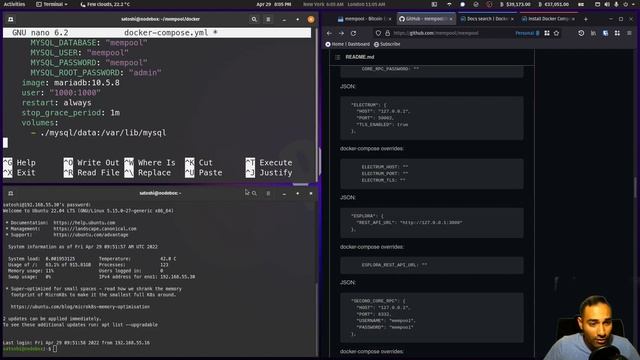The image size is (640, 360).
Task: Open the grid icon beside the bookmark star
Action: 547,33
